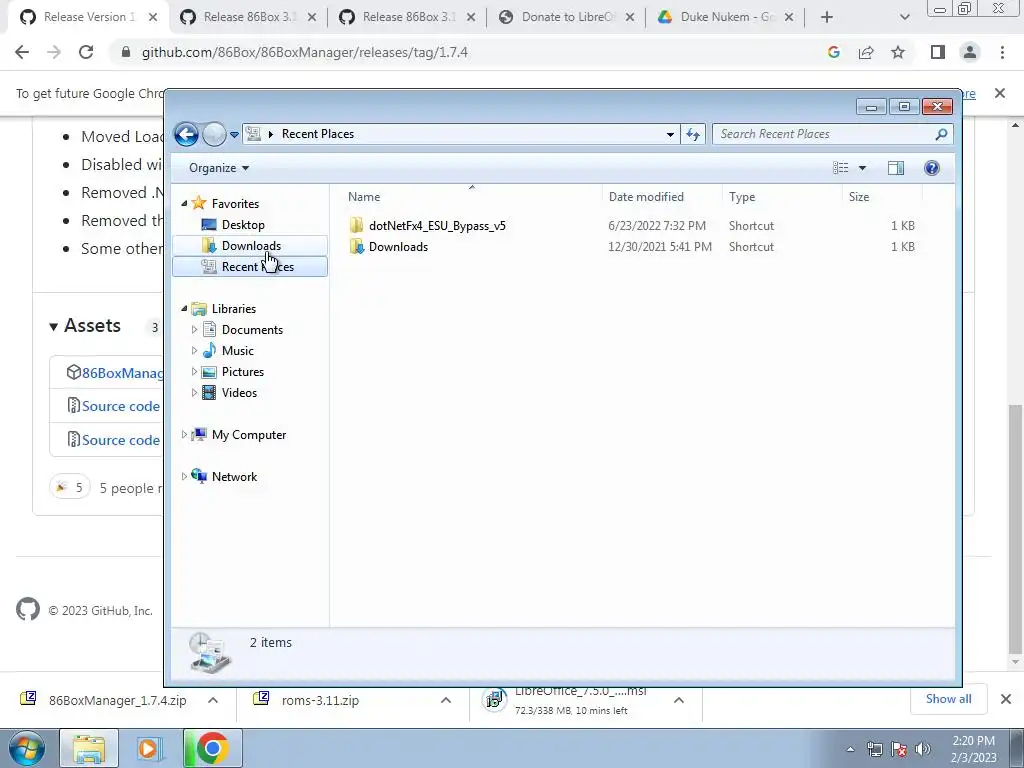Screen dimensions: 1024x768
Task: Click the Google icon in address bar
Action: tap(833, 52)
